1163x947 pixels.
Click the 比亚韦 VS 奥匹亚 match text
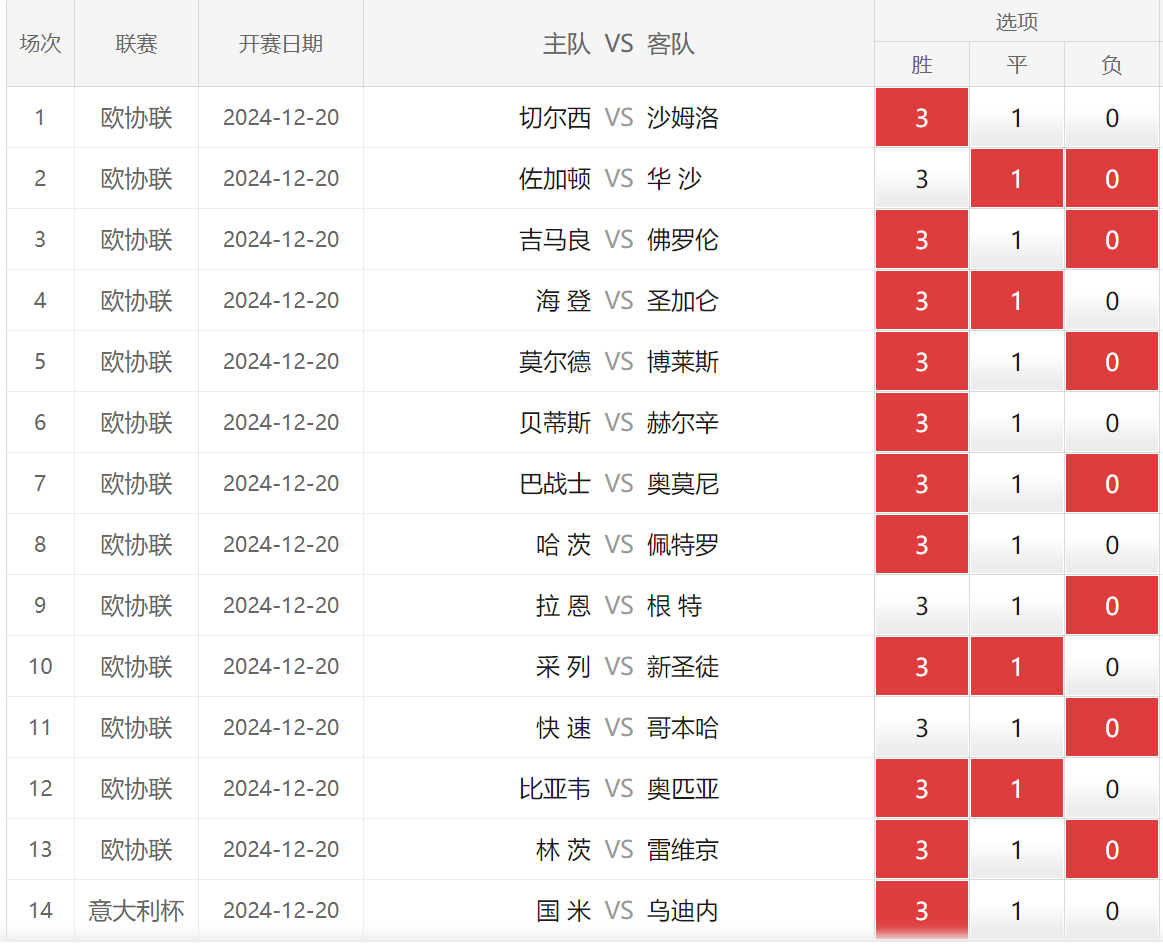pyautogui.click(x=619, y=788)
